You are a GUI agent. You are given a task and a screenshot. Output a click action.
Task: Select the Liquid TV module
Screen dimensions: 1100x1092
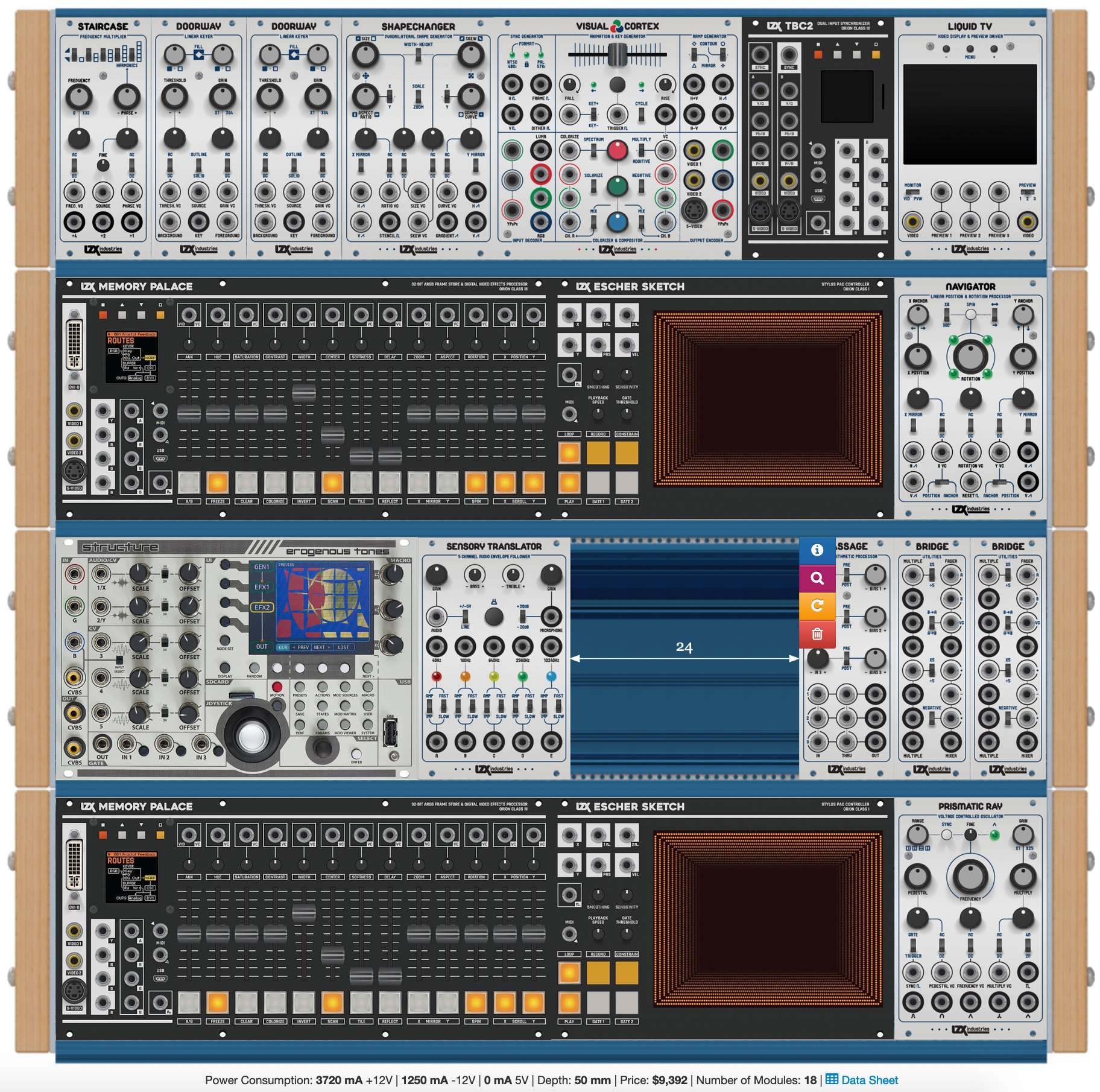pyautogui.click(x=970, y=138)
